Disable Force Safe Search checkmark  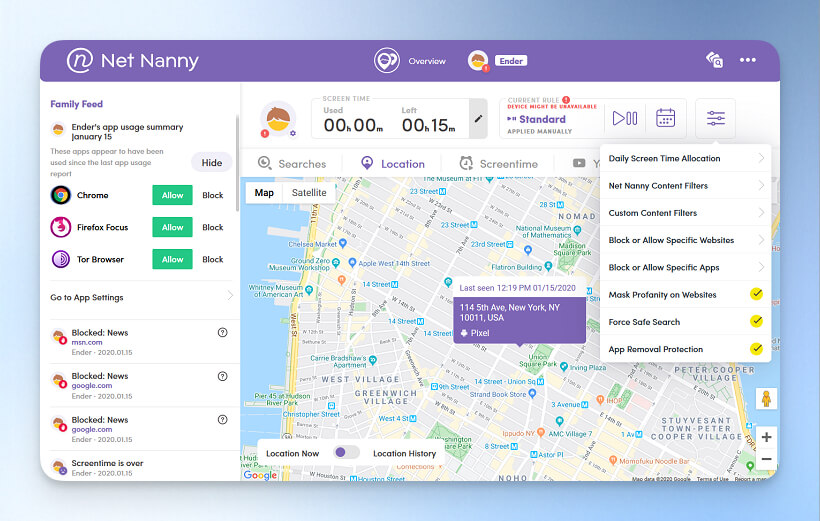[756, 322]
